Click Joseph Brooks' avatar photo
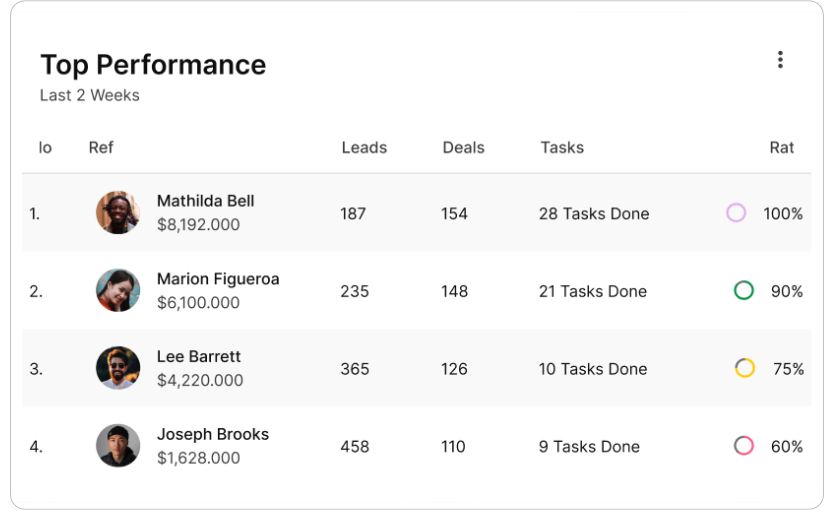This screenshot has height=517, width=833. pos(118,445)
